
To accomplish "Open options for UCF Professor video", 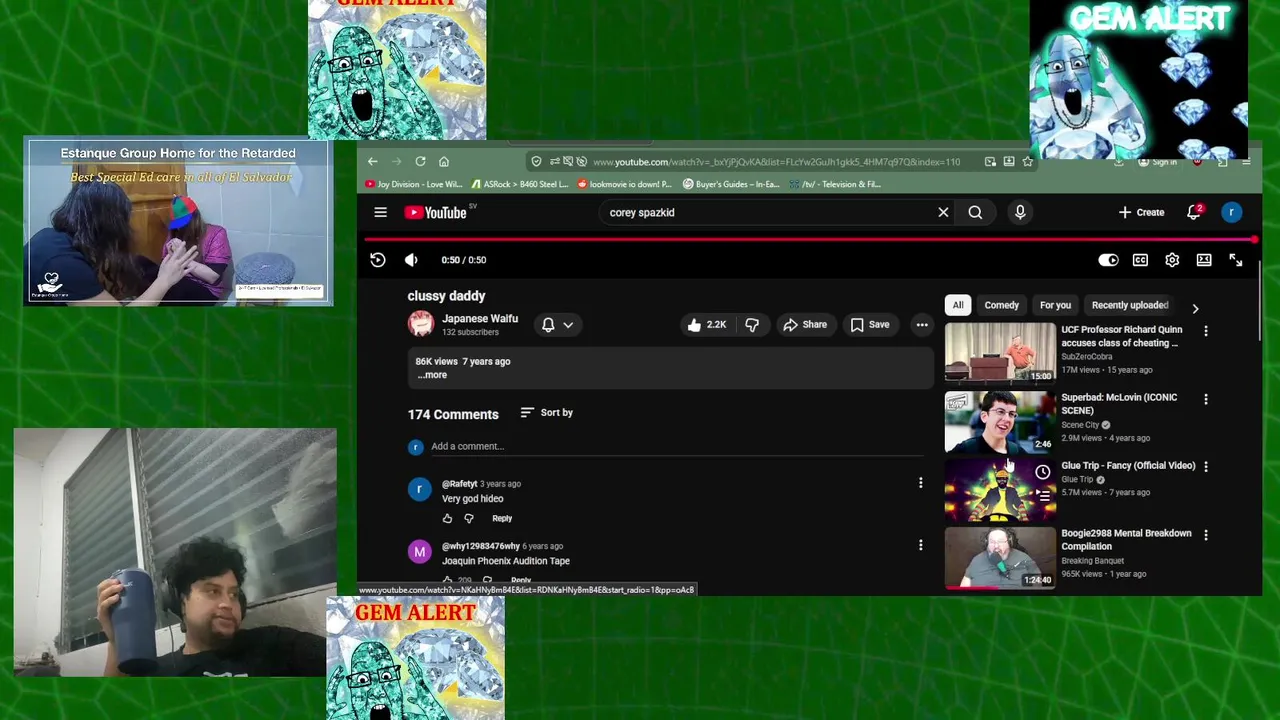I will point(1206,331).
